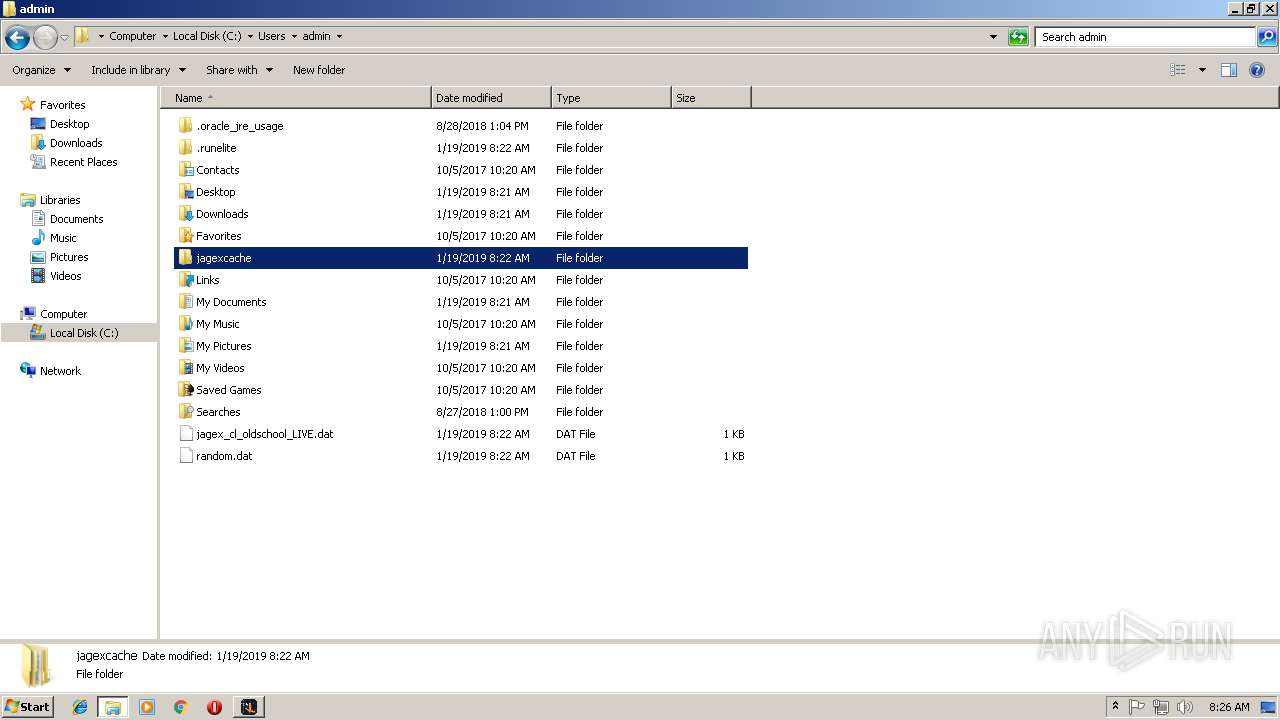The height and width of the screenshot is (720, 1280).
Task: Launch Internet Explorer from taskbar
Action: (80, 707)
